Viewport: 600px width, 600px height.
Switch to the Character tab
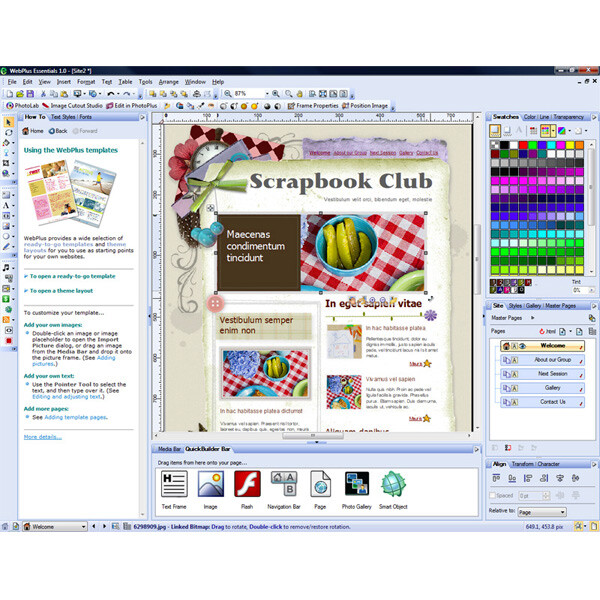pos(548,464)
